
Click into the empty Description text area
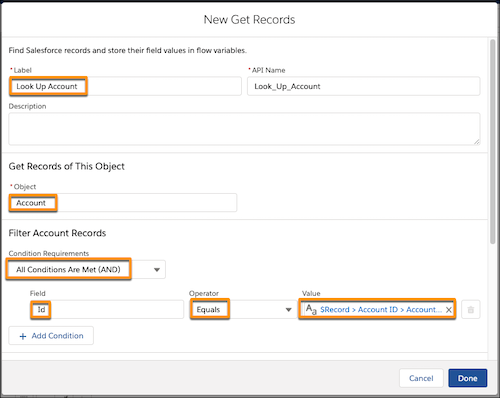click(x=244, y=129)
